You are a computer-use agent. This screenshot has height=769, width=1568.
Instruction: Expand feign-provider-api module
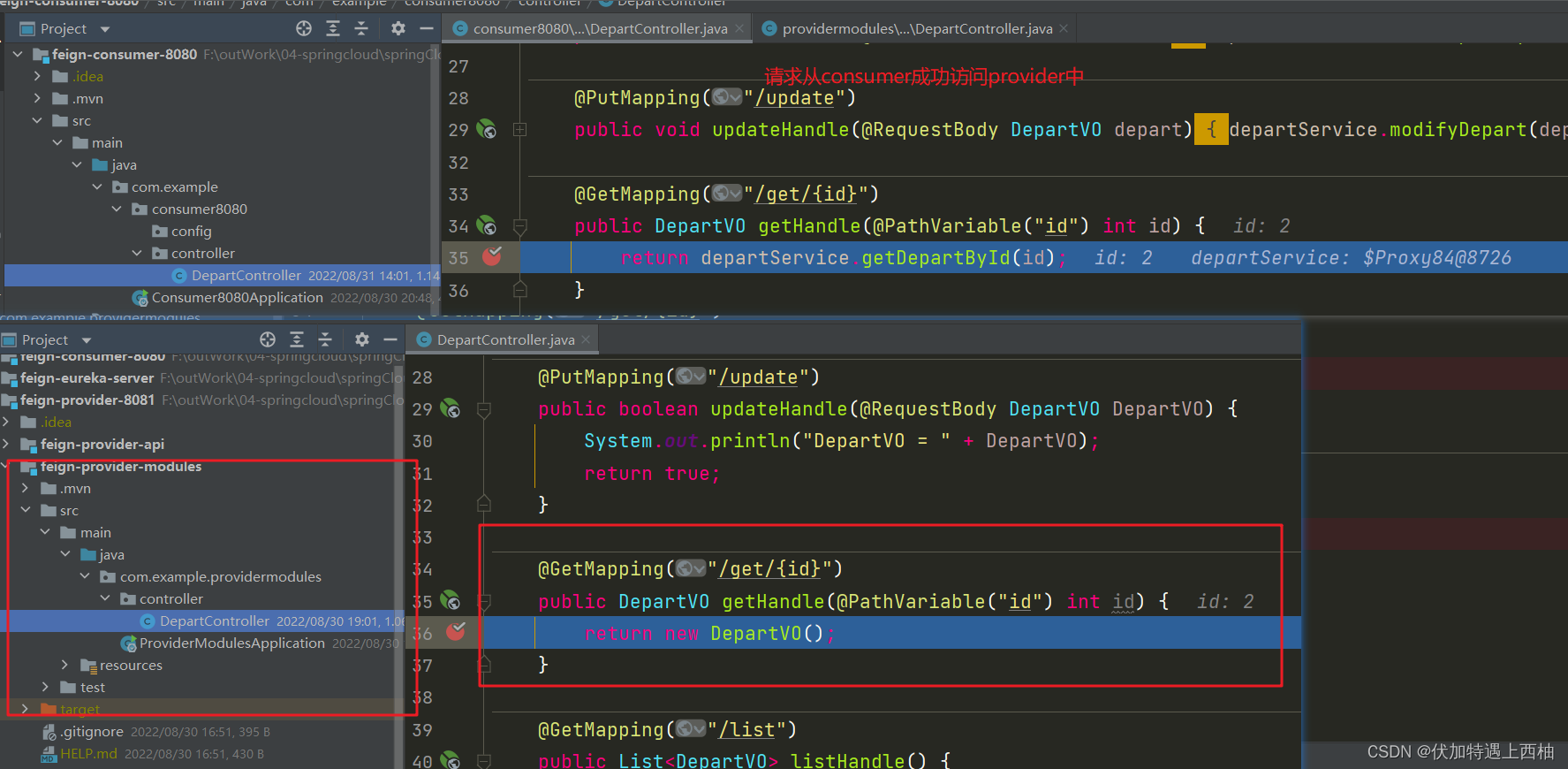pos(5,444)
